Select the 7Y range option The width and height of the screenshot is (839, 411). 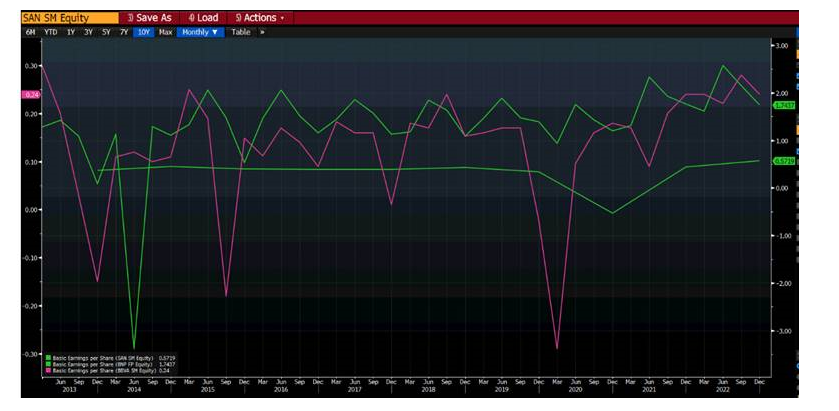[x=124, y=32]
